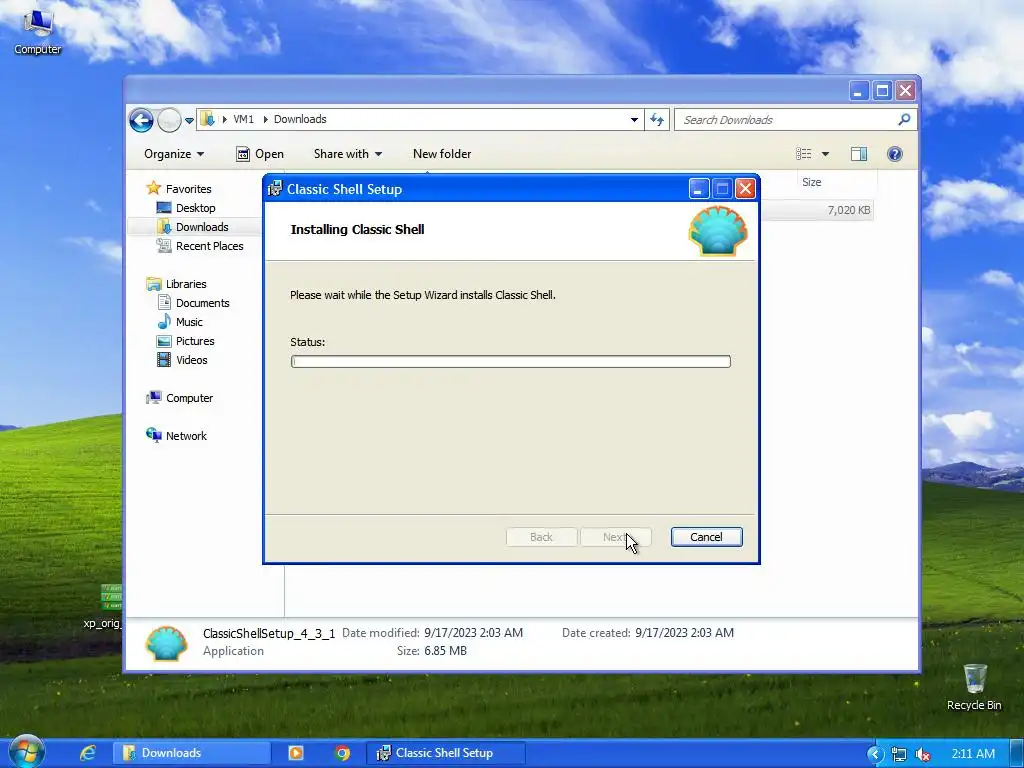Screen dimensions: 1024x768
Task: Open Explorer help question mark icon
Action: click(895, 154)
